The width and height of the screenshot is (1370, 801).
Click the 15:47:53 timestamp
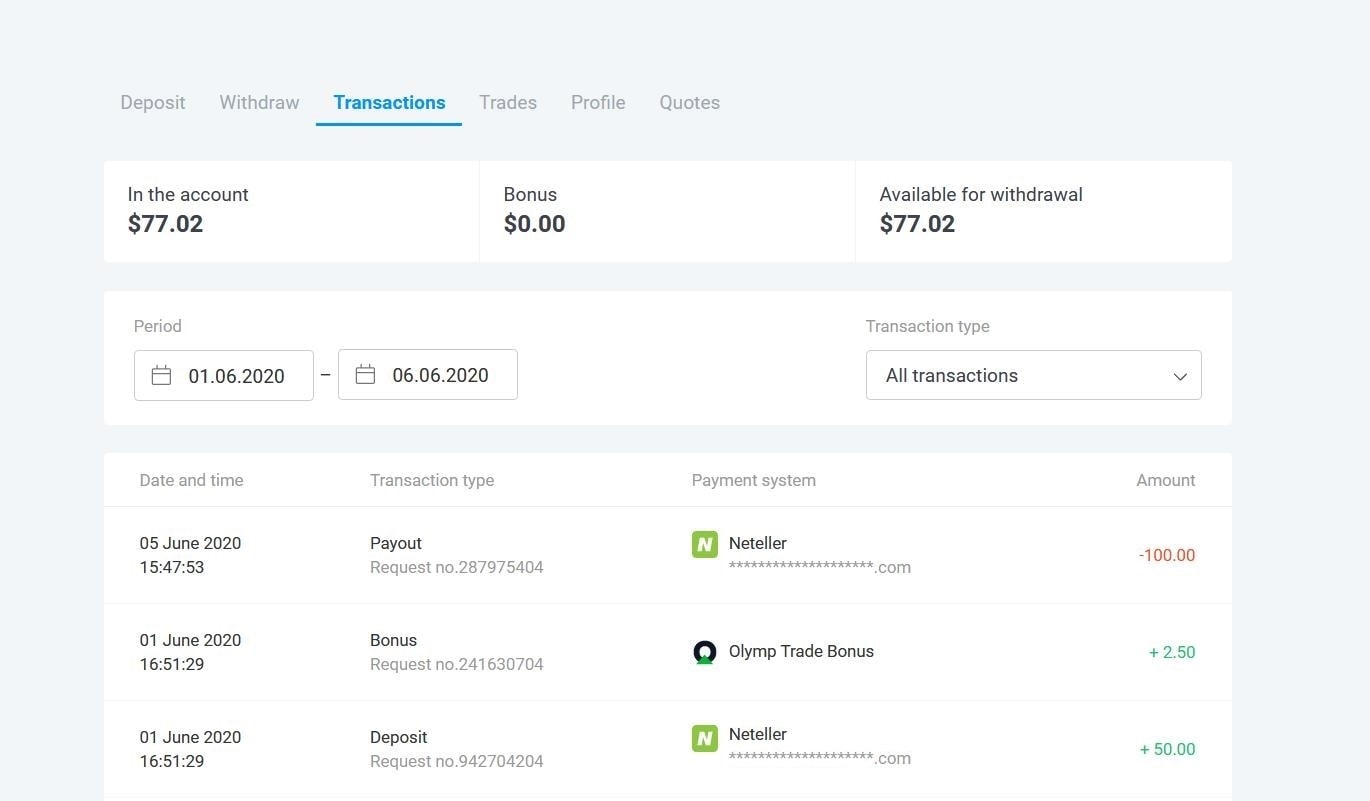[172, 567]
